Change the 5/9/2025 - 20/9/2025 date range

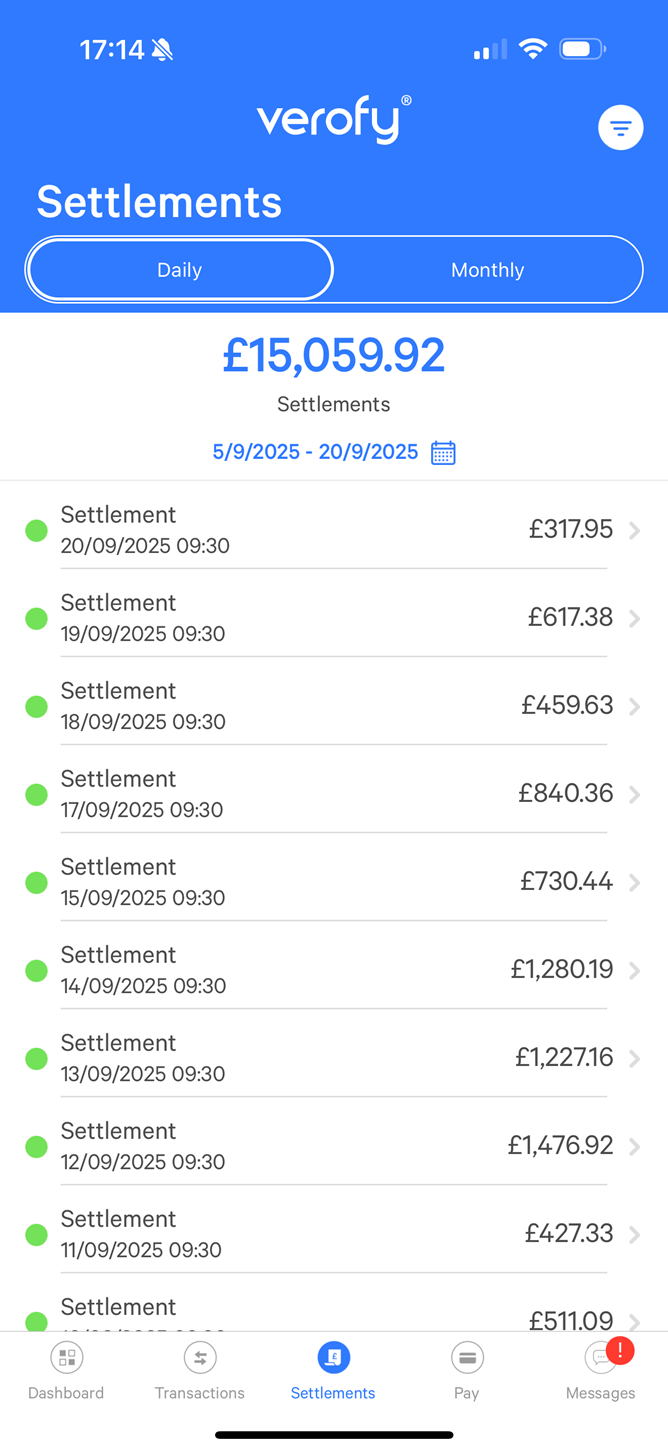315,452
